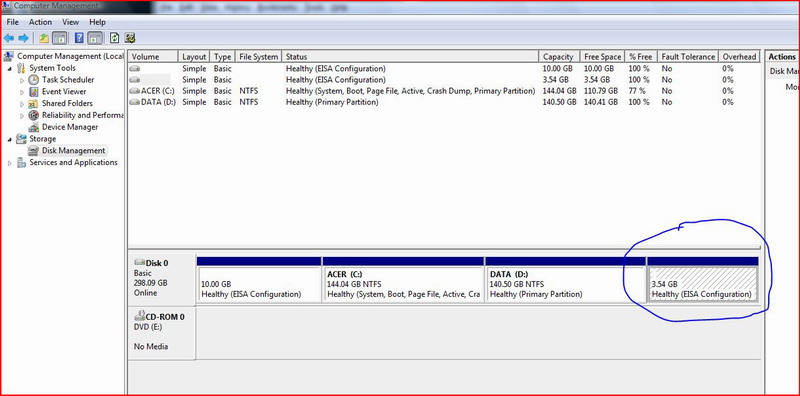The image size is (800, 396).
Task: Open the View menu
Action: tap(70, 22)
